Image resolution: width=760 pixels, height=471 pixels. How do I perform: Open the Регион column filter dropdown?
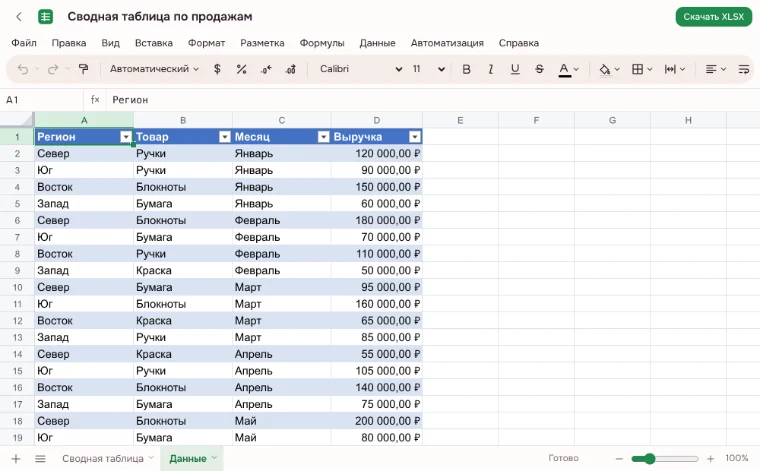[x=126, y=137]
